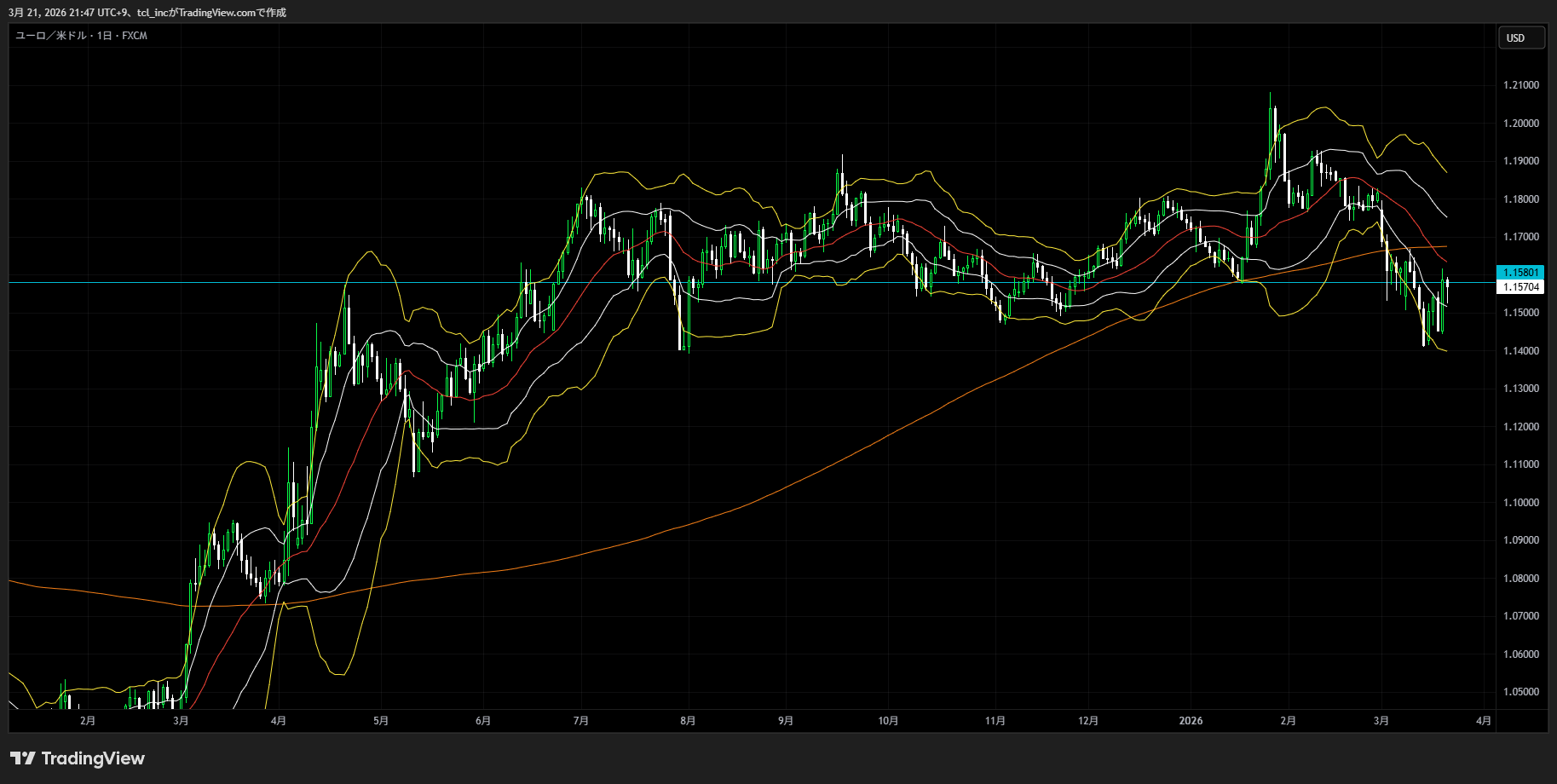Click the 5月 marker on time axis
Screen dimensions: 1557x784
(381, 721)
